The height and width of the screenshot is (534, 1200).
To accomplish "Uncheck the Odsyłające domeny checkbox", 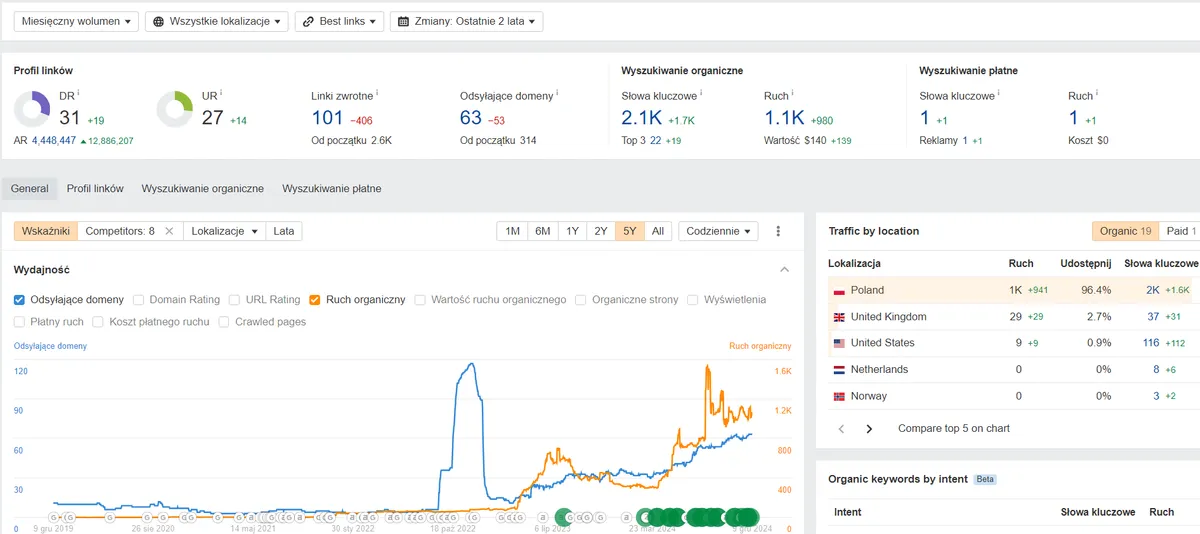I will (x=20, y=299).
